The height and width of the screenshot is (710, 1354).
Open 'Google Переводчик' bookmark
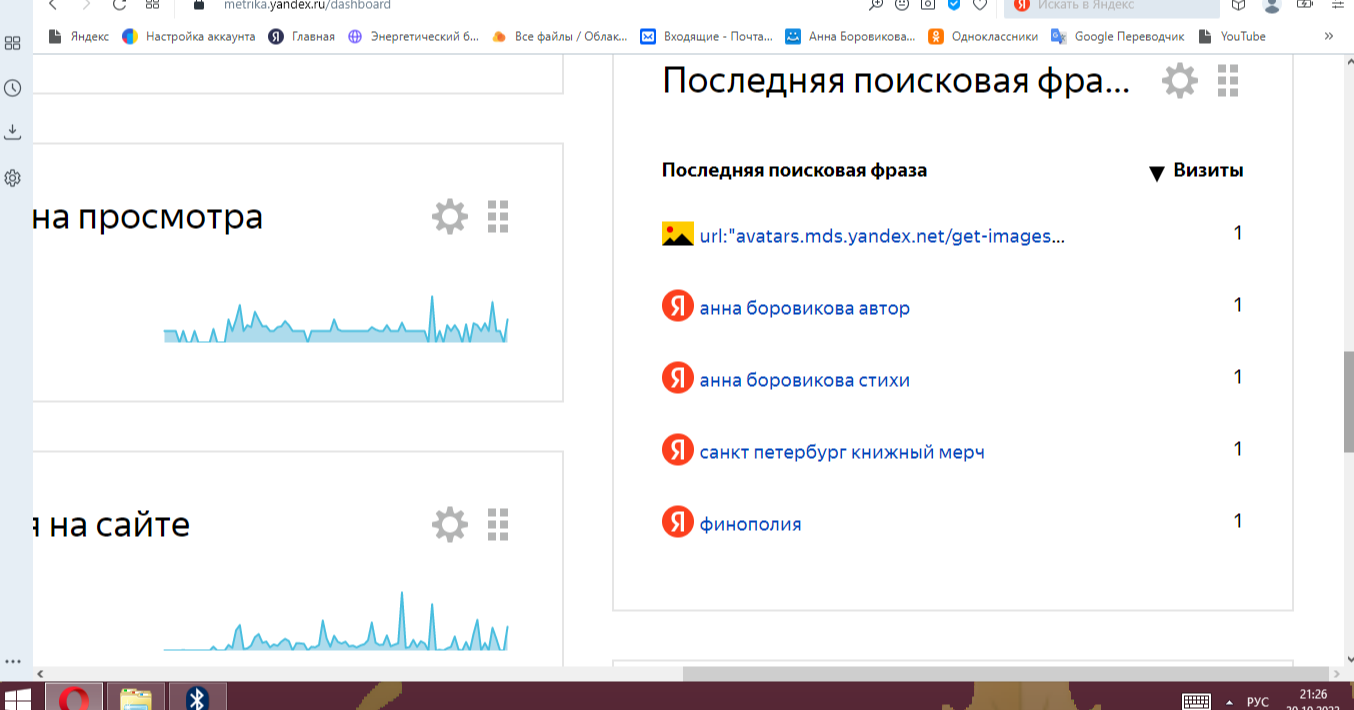[x=1117, y=37]
